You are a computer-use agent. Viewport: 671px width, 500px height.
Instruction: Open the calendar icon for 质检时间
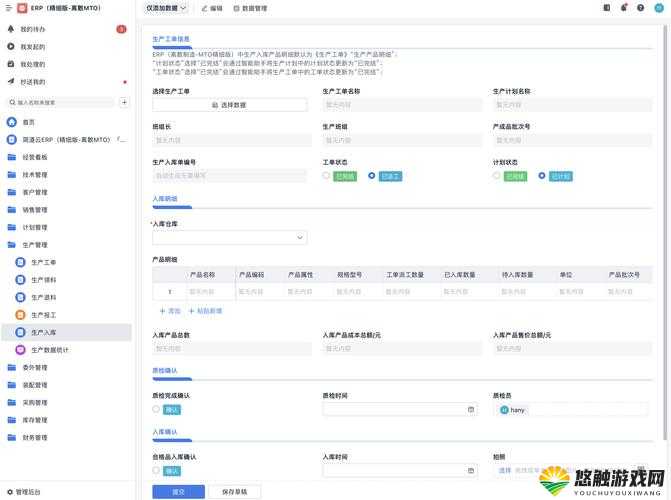[x=471, y=410]
